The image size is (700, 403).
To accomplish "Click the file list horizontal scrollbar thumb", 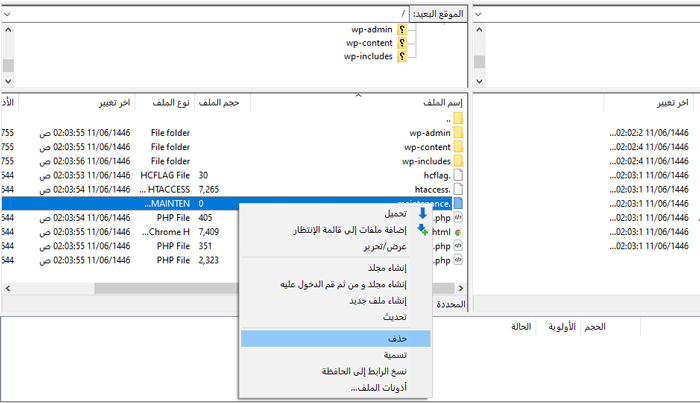I will coord(274,288).
